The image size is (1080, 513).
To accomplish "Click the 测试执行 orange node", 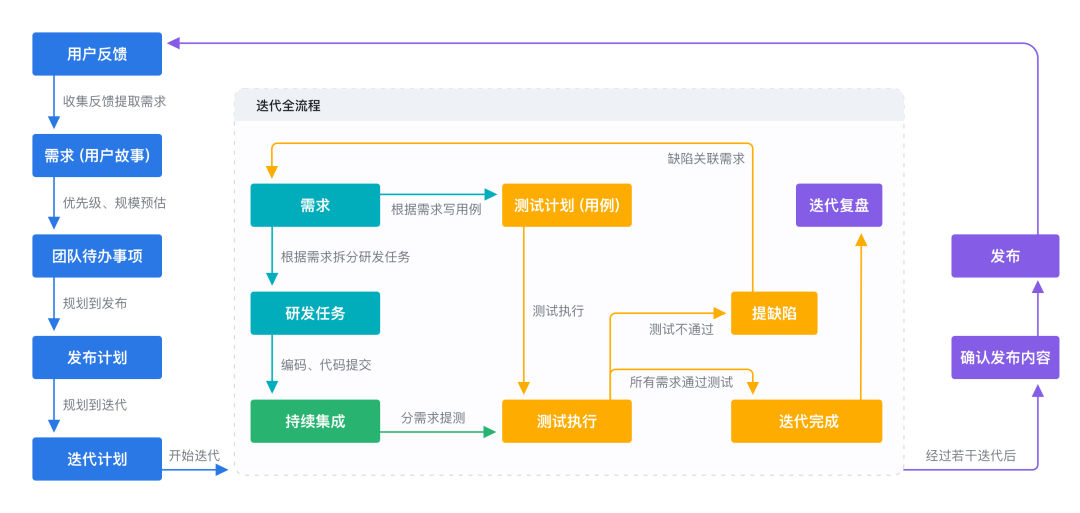I will coord(567,421).
